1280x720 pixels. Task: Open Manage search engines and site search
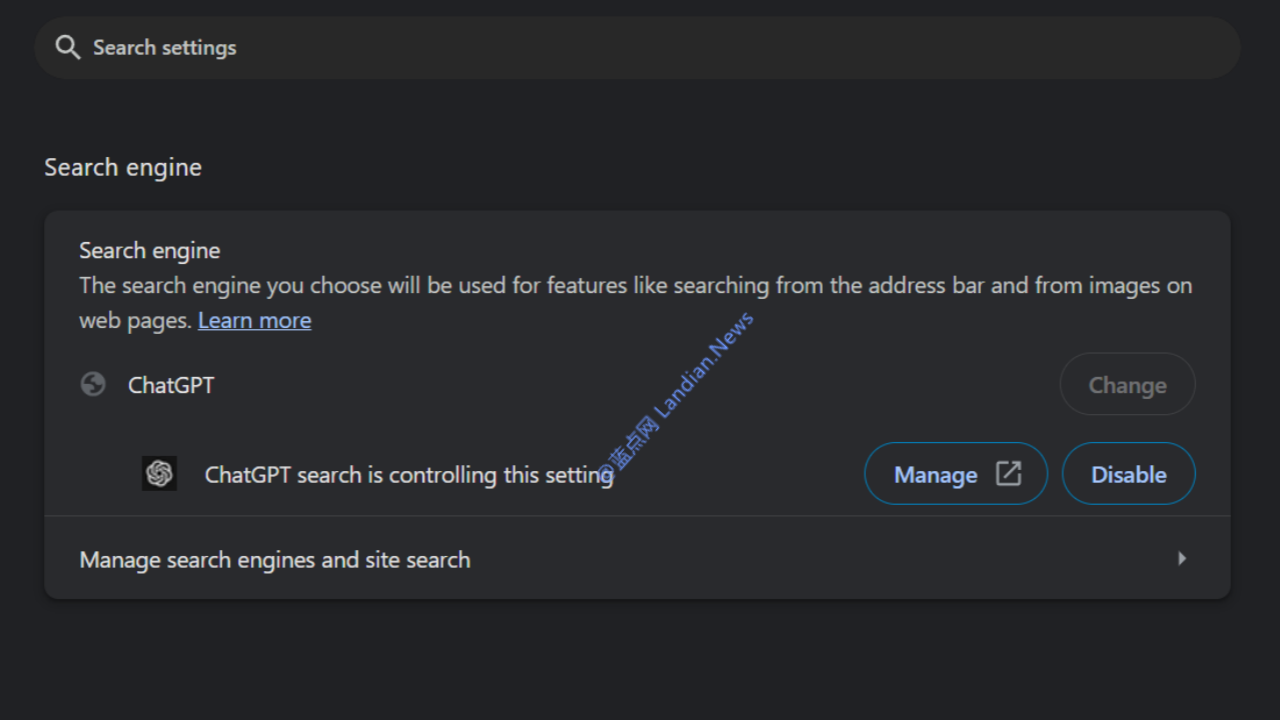tap(275, 559)
